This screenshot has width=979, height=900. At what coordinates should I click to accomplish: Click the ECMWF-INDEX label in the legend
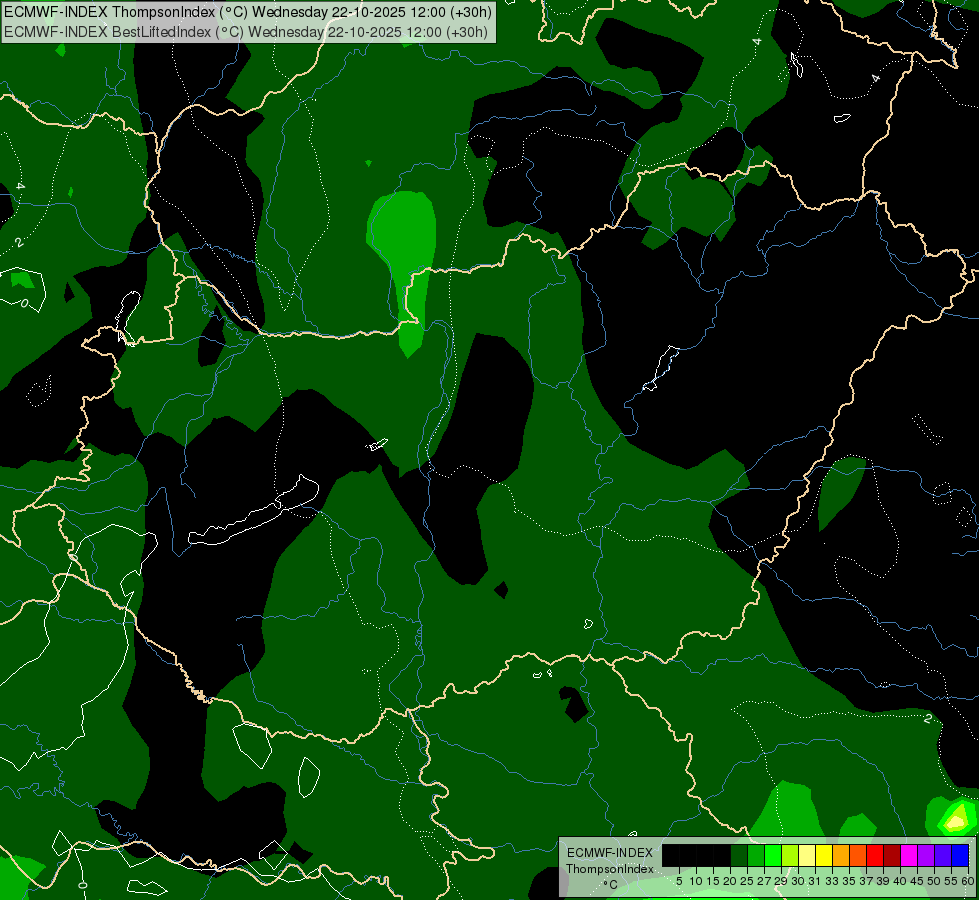point(610,853)
